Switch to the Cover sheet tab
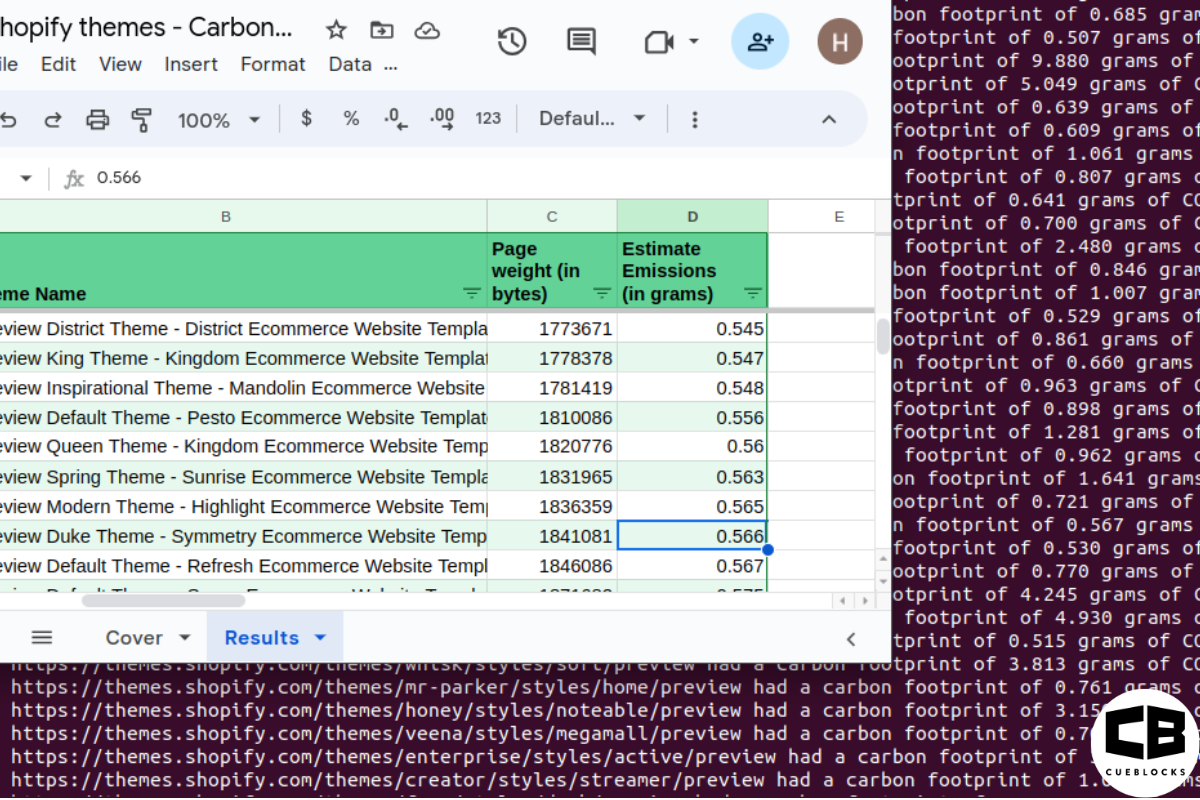The width and height of the screenshot is (1200, 800). pyautogui.click(x=131, y=637)
